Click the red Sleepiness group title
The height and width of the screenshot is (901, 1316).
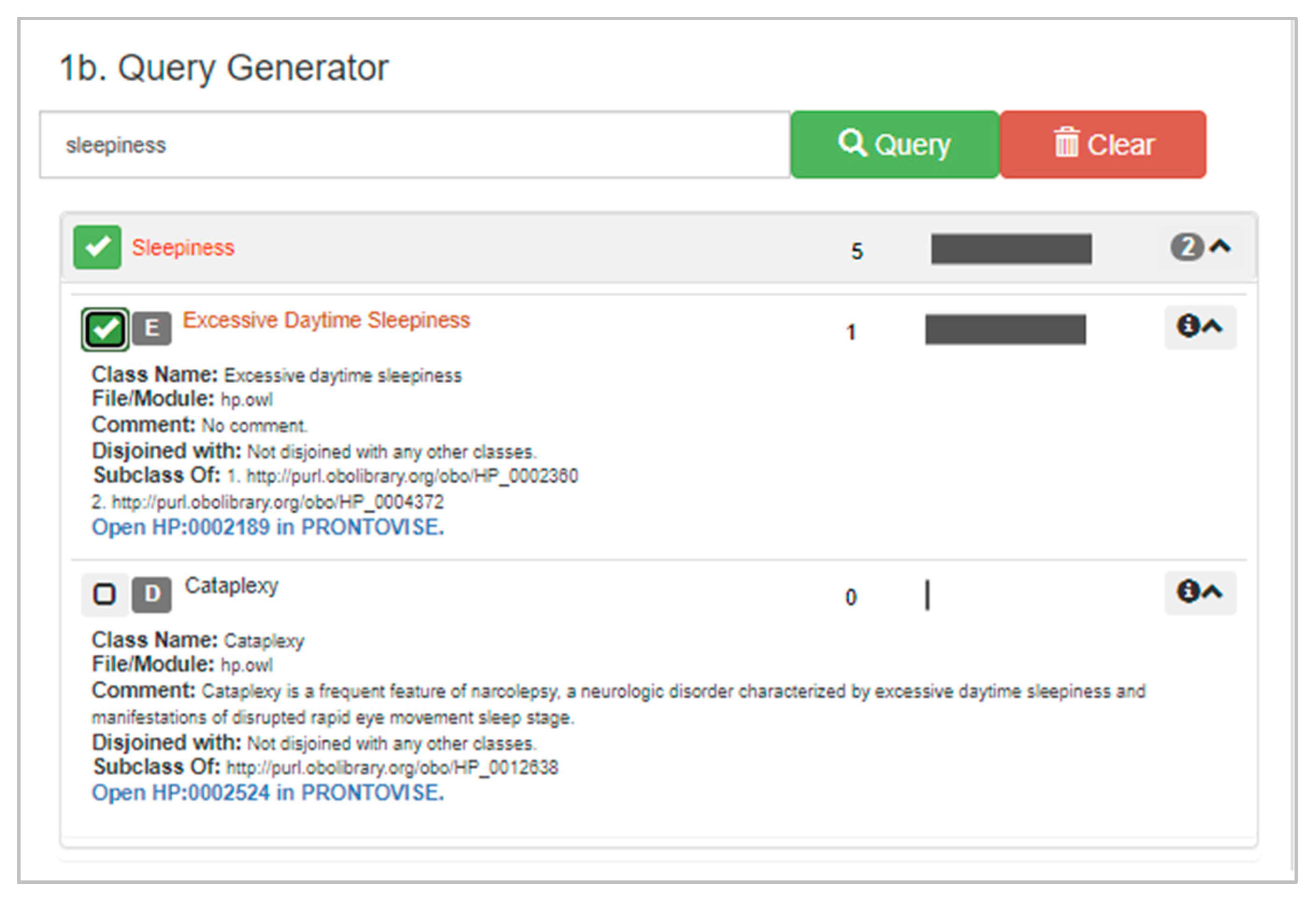click(x=183, y=248)
